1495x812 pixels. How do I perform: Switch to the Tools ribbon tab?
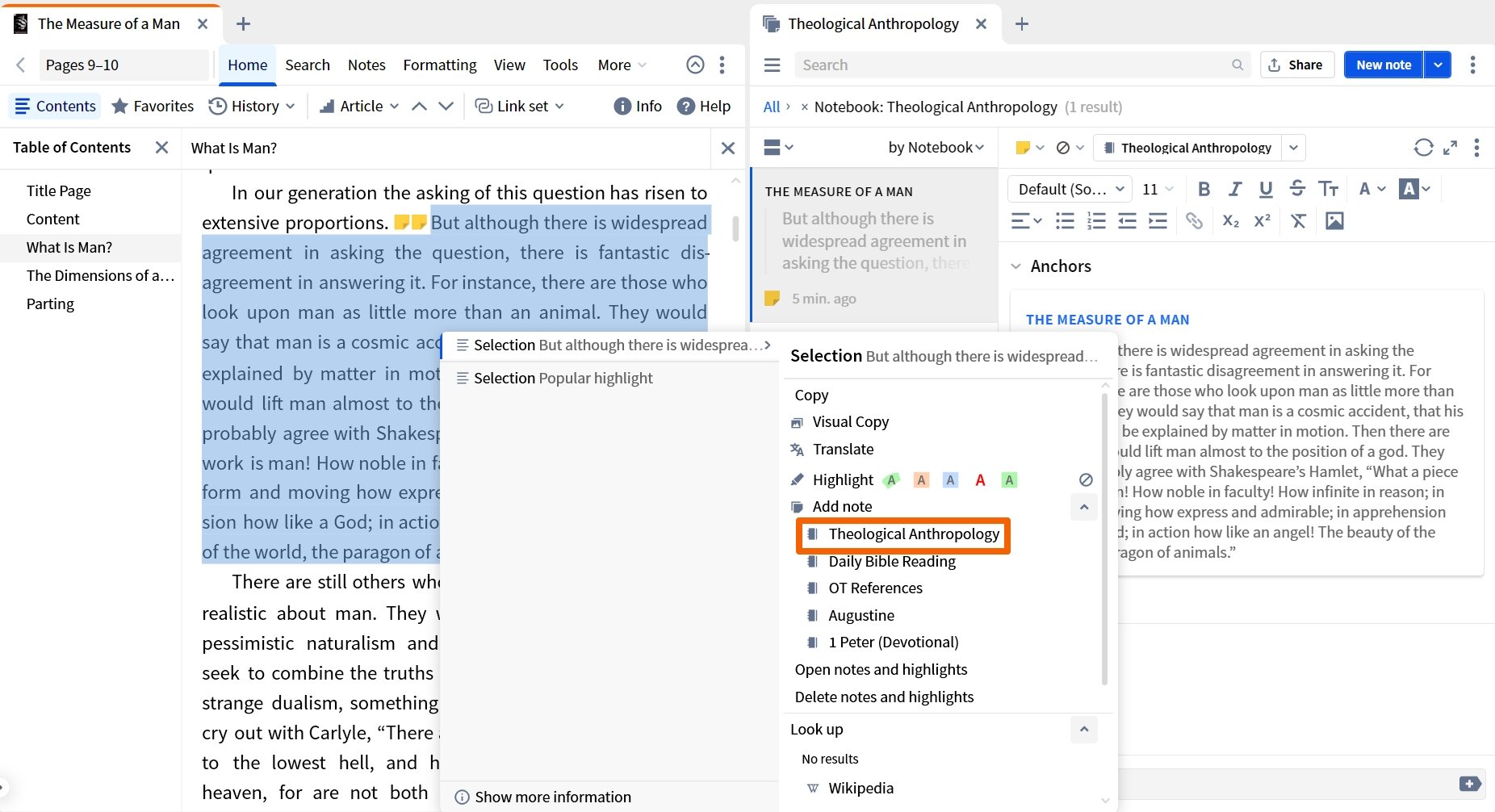(560, 65)
